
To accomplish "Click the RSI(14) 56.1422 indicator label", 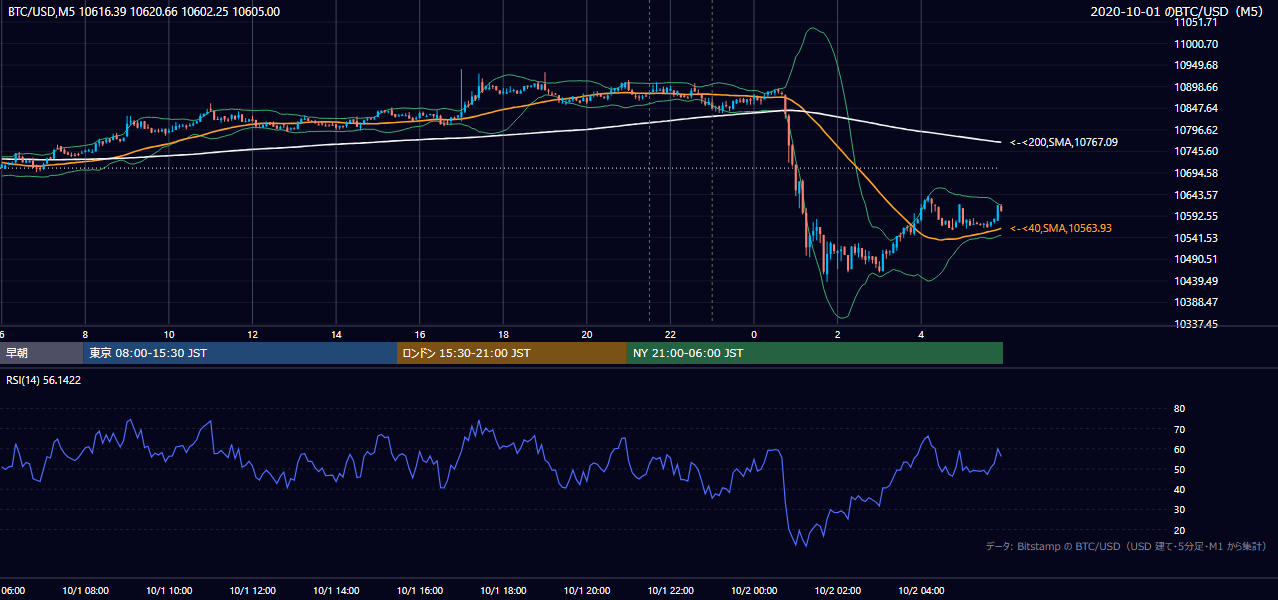I will 44,380.
